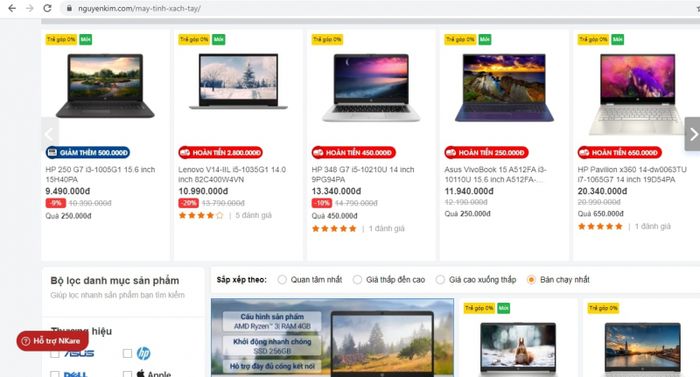Open the 5 đánh giá reviews link
Screen dimensions: 700x377
point(253,215)
